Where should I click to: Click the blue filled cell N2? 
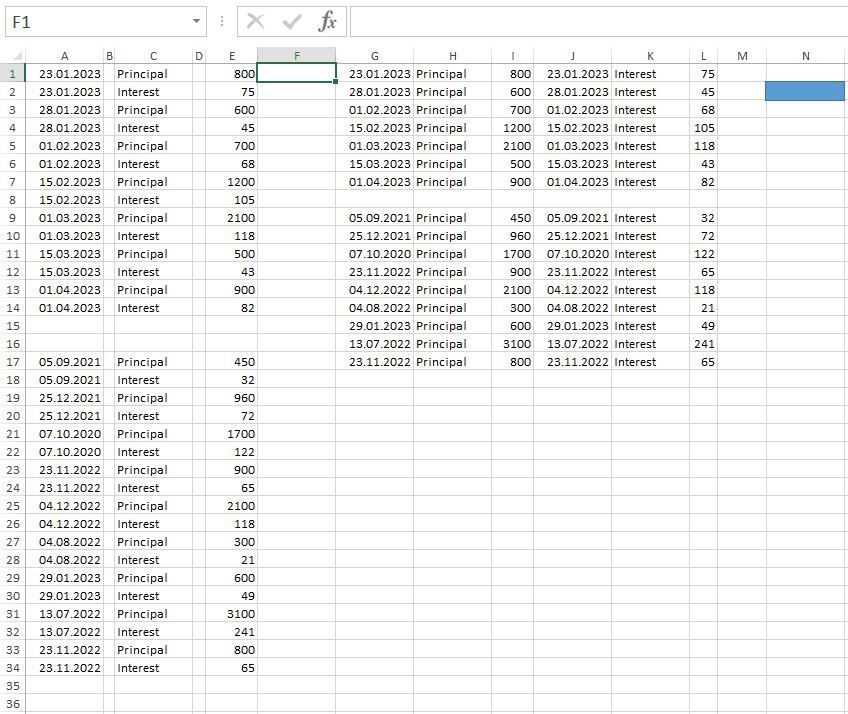[805, 91]
